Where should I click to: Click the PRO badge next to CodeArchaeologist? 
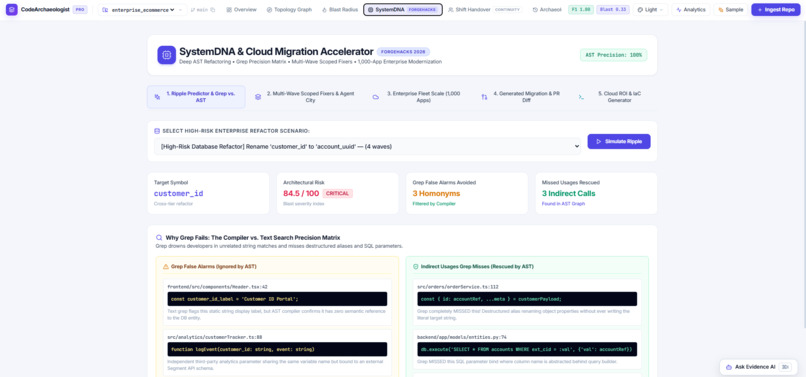(80, 10)
